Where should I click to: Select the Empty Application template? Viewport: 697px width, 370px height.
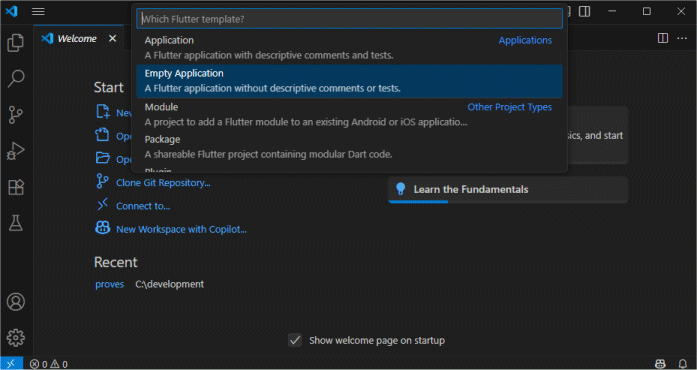(349, 81)
